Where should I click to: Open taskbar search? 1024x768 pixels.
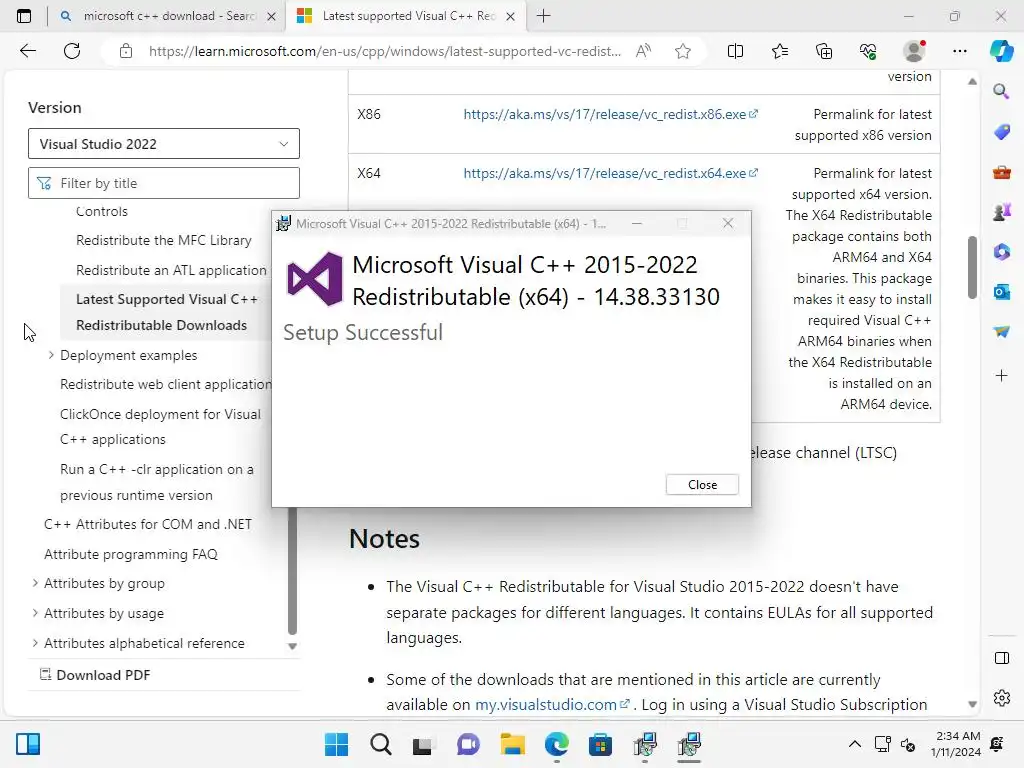pyautogui.click(x=381, y=744)
